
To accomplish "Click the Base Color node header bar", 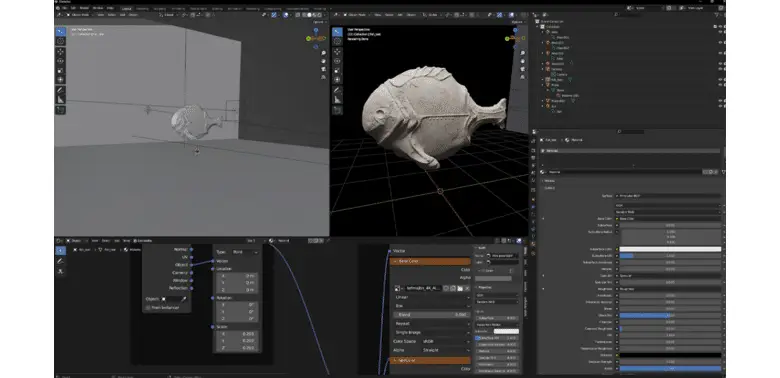I will click(430, 261).
